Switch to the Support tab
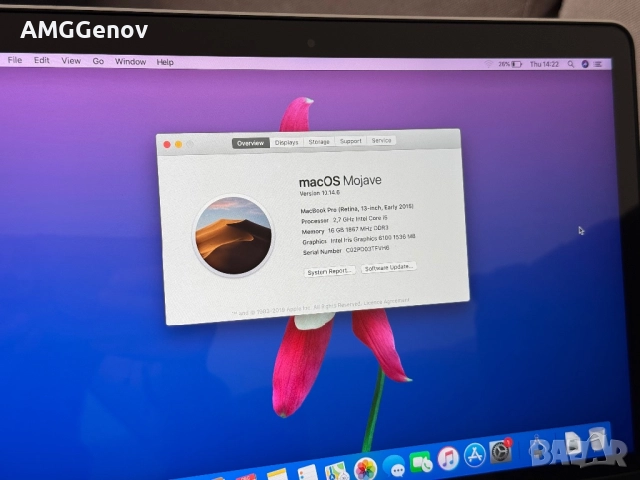 pos(351,141)
